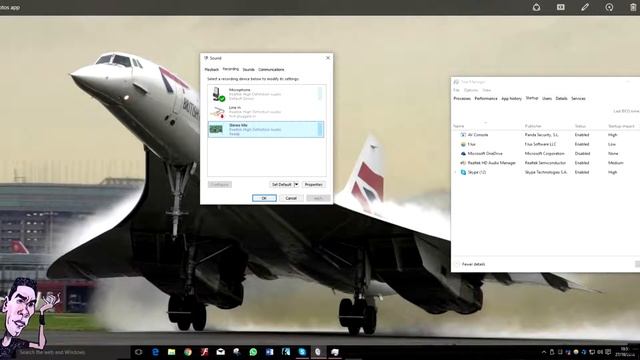640x360 pixels.
Task: Click the Photos app share icon
Action: [536, 7]
